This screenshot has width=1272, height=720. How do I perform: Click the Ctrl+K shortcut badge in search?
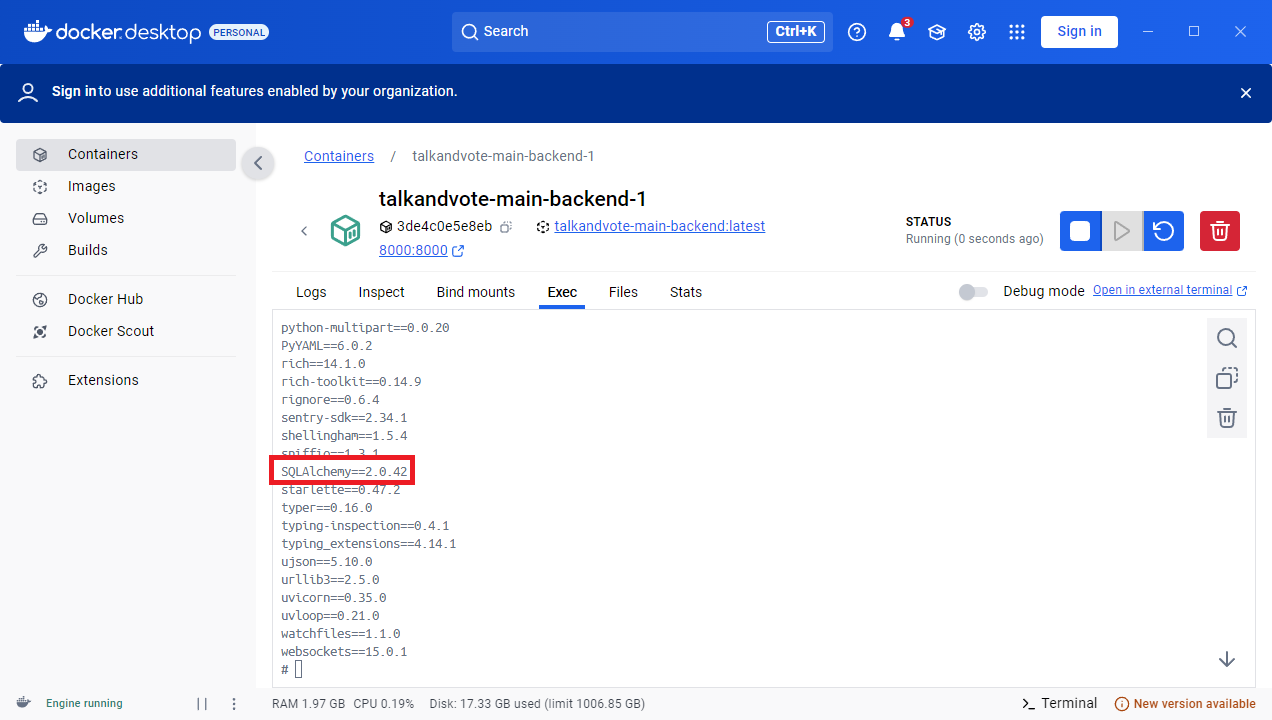(796, 32)
